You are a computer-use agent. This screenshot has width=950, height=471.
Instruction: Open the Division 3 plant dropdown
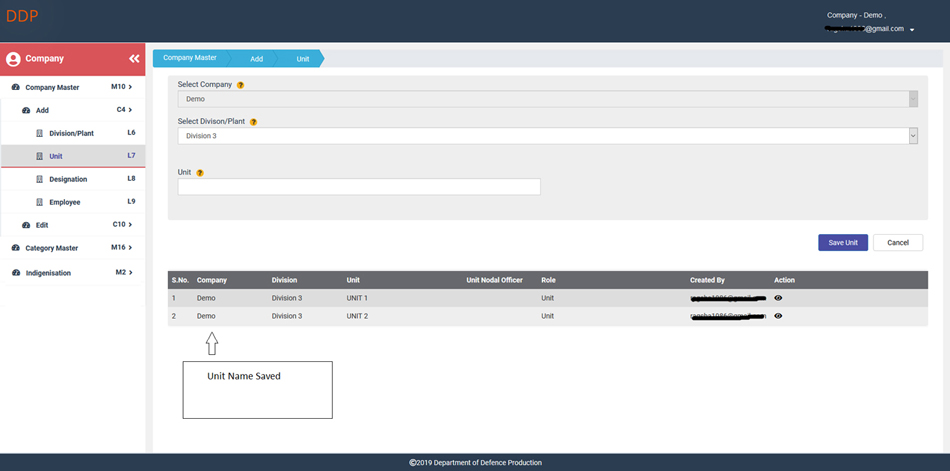pyautogui.click(x=547, y=136)
